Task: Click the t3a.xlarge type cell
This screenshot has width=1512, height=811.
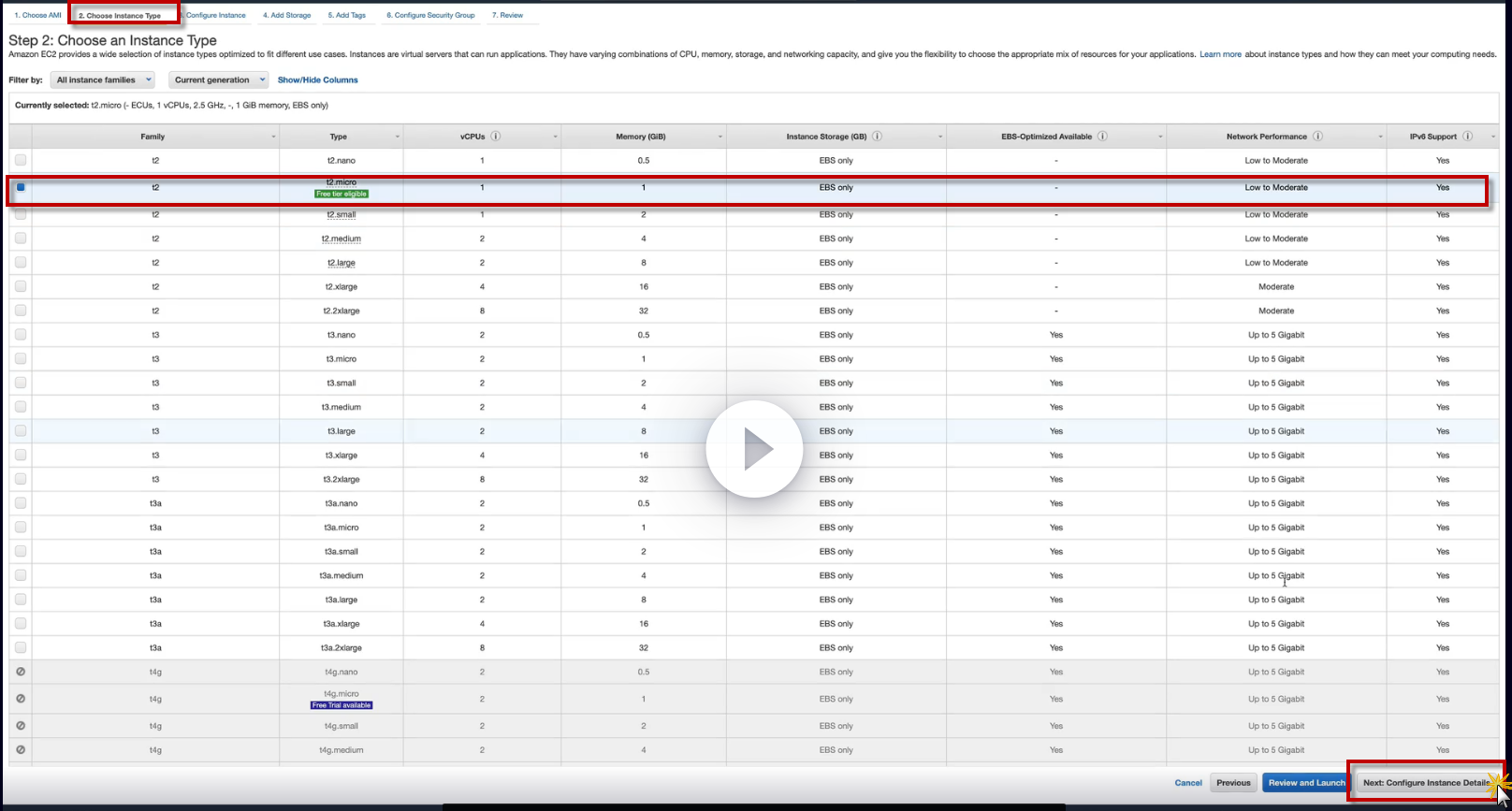Action: (x=342, y=624)
